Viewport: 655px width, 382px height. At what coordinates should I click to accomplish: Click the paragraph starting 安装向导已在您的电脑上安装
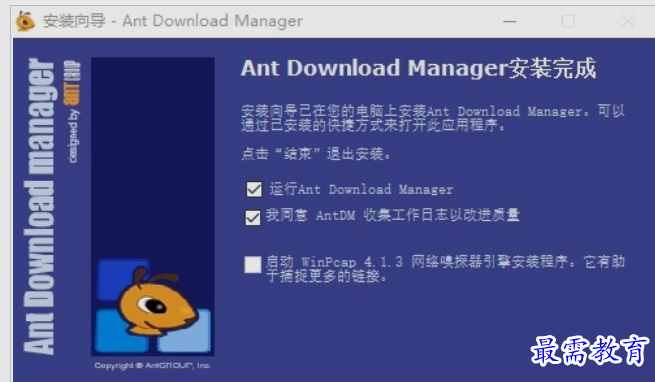433,118
